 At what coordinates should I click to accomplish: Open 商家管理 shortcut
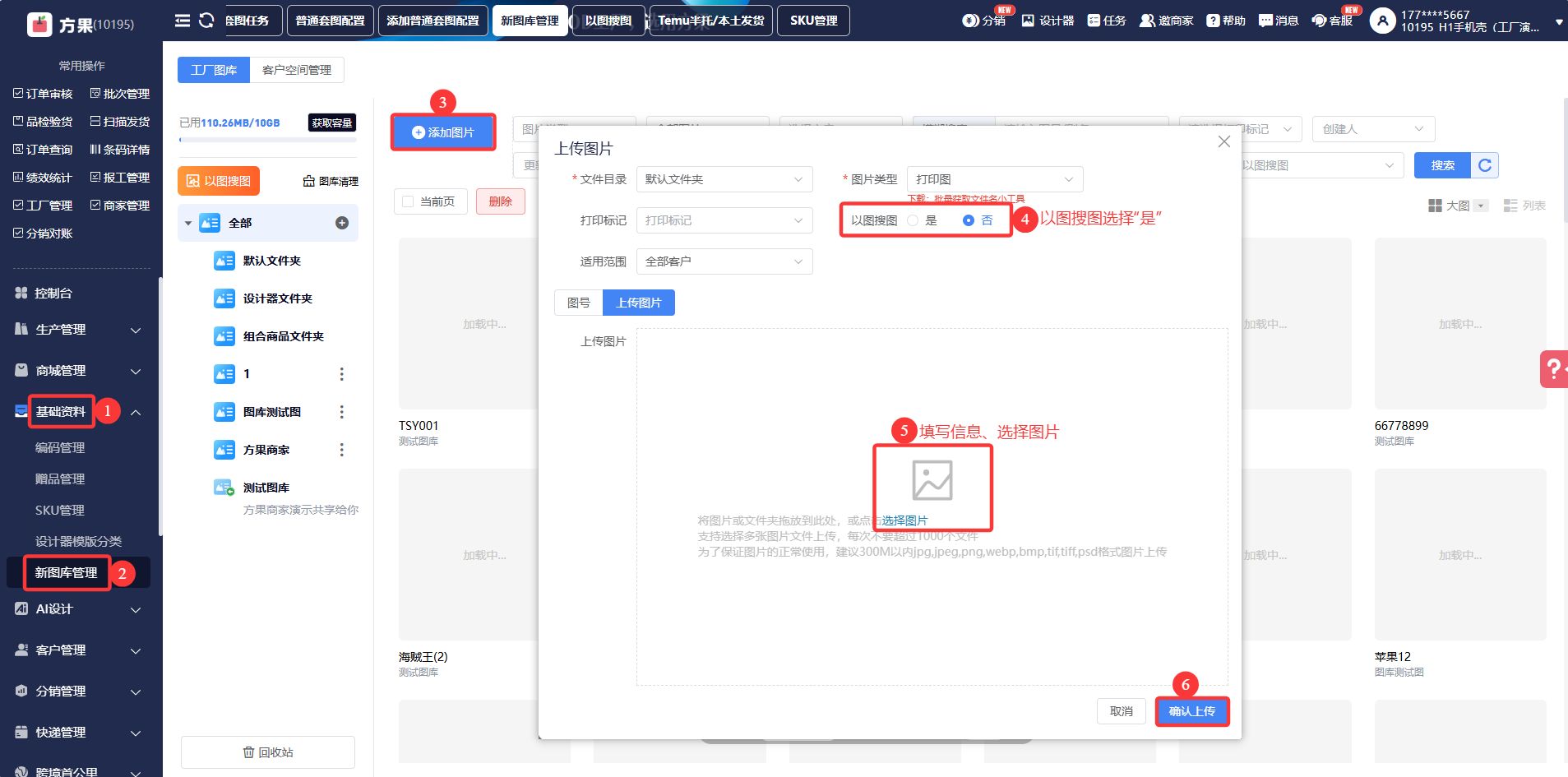click(x=120, y=206)
